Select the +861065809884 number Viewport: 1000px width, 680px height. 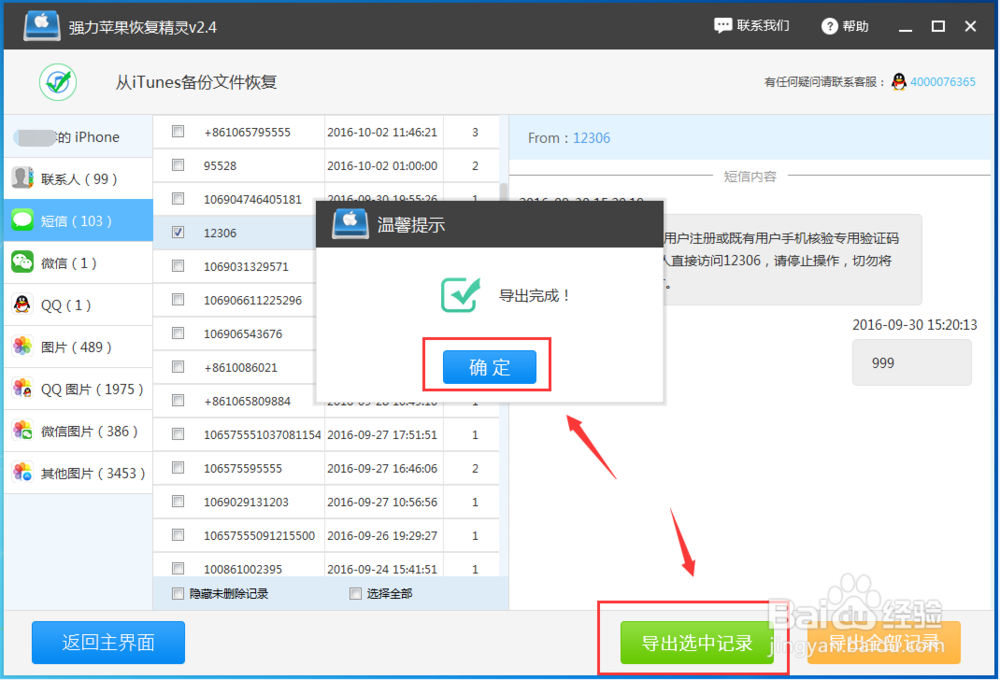coord(247,401)
